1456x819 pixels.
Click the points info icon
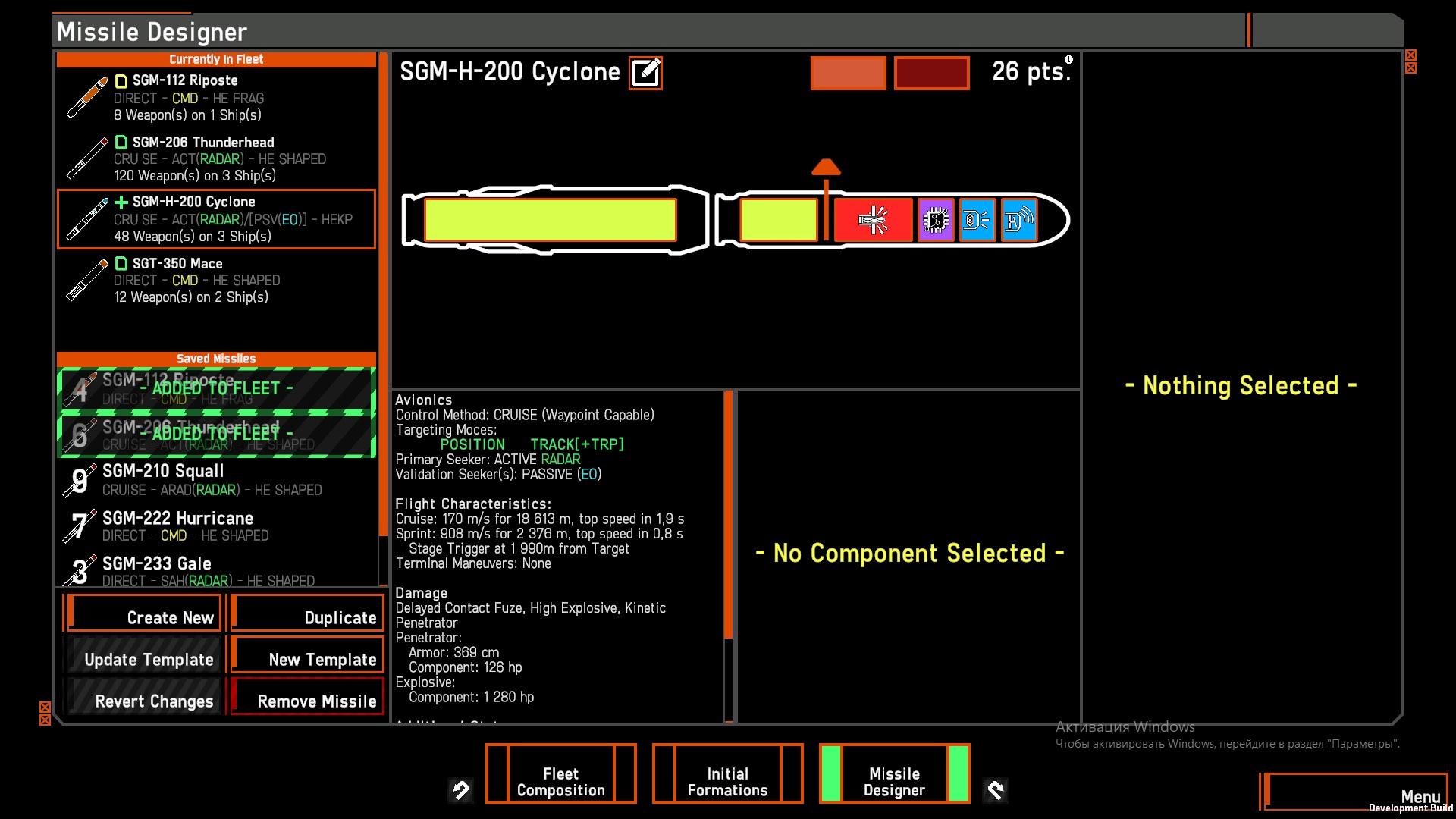[x=1068, y=59]
